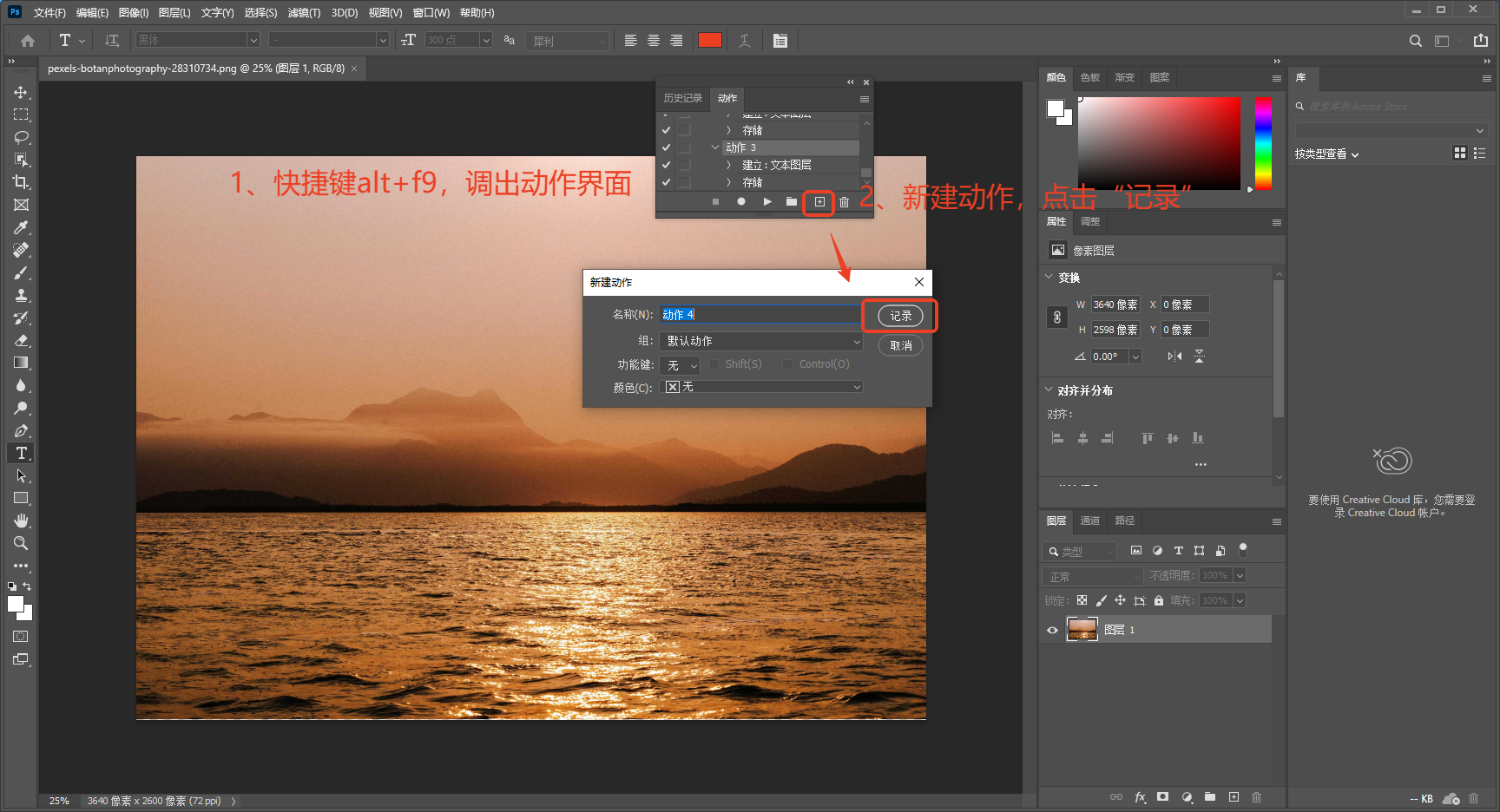Select the Pen tool
The width and height of the screenshot is (1500, 812).
pyautogui.click(x=21, y=430)
